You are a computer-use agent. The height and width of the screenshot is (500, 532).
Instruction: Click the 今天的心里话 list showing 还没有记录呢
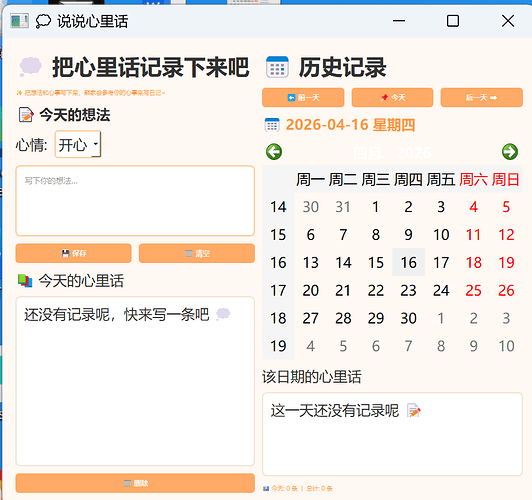pos(135,381)
